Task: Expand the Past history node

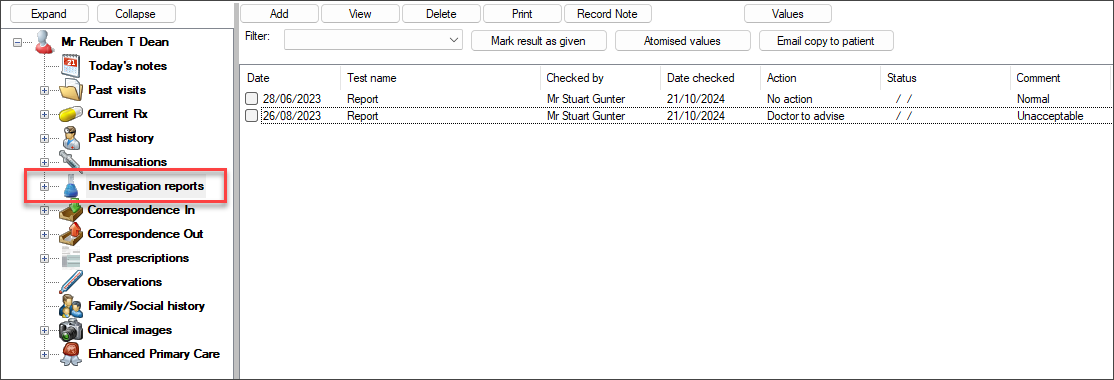Action: click(44, 139)
